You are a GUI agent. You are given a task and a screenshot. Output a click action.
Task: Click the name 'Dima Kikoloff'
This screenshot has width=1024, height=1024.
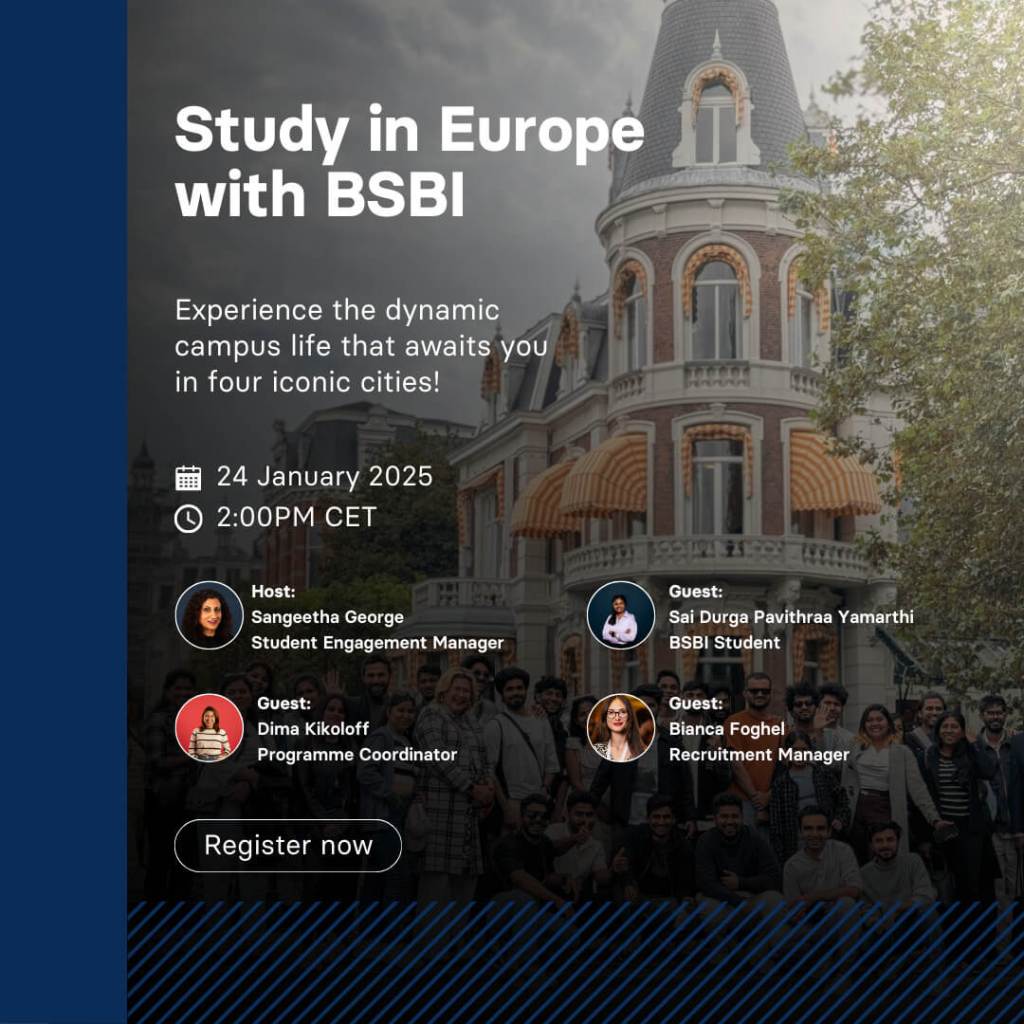click(313, 729)
